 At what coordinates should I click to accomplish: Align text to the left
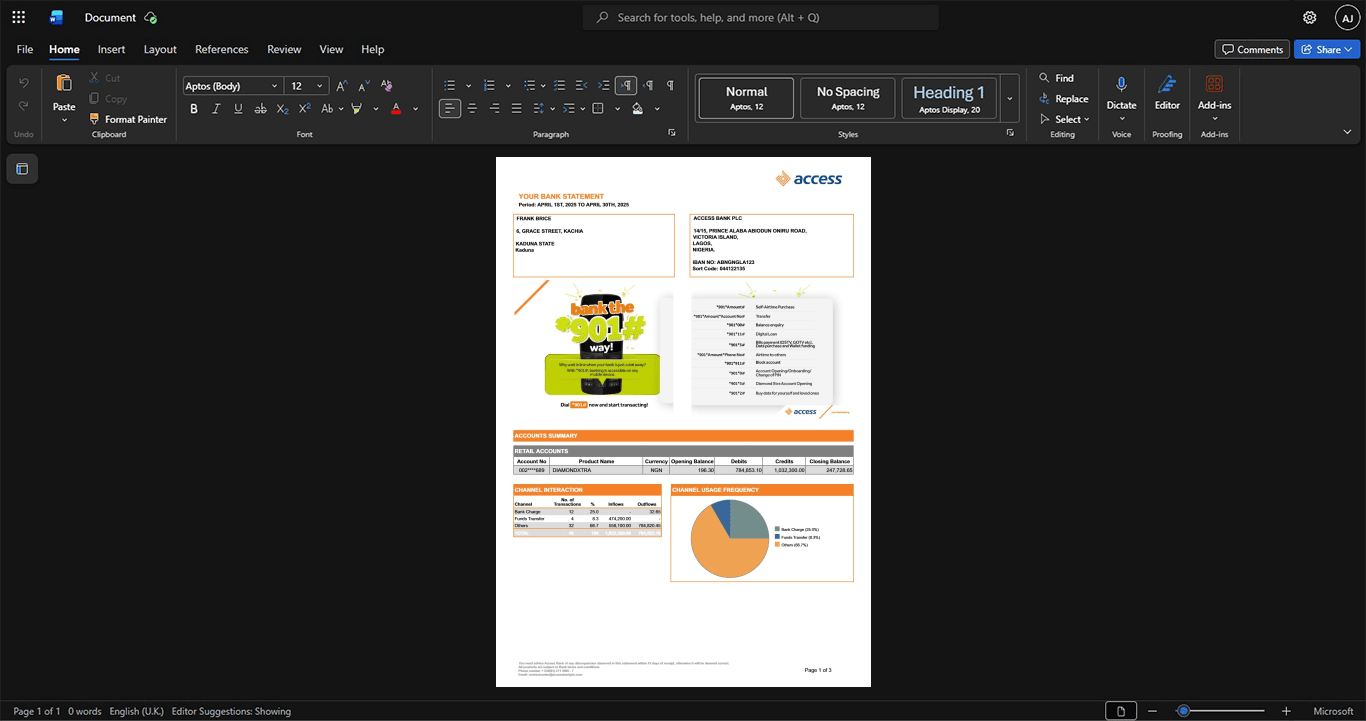pyautogui.click(x=450, y=108)
